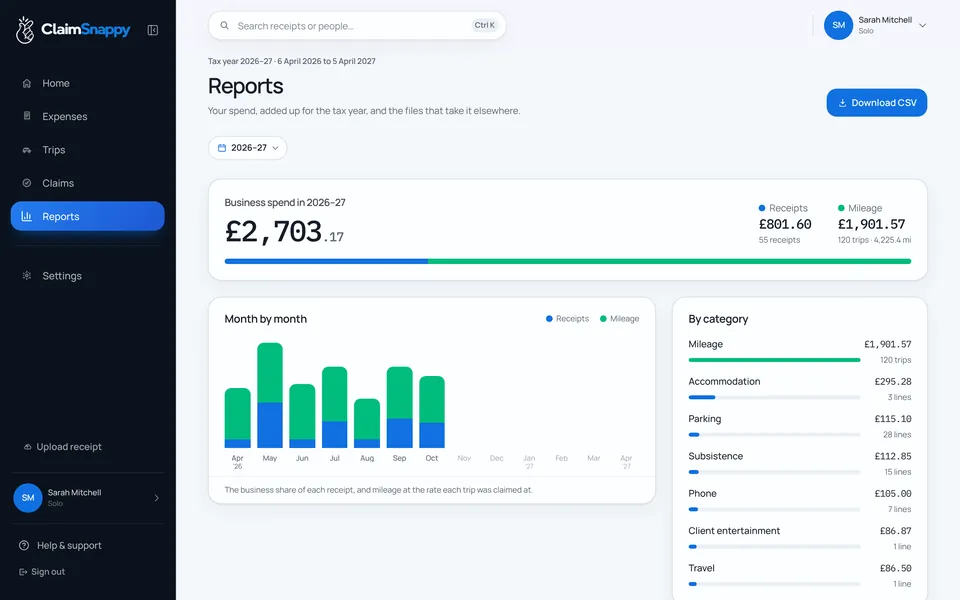Click the SM avatar in the sidebar footer

[x=28, y=498]
